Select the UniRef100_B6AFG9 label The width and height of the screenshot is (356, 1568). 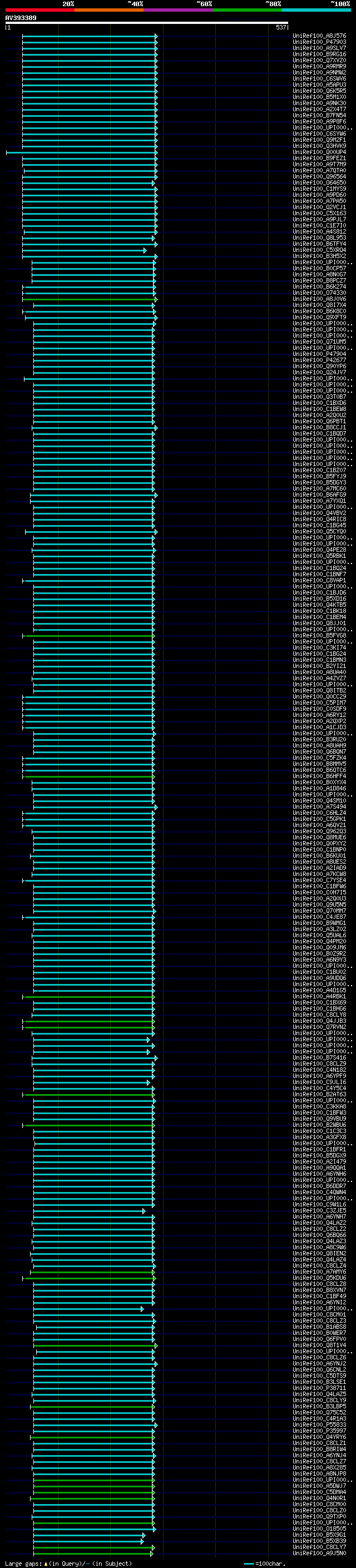(x=319, y=495)
